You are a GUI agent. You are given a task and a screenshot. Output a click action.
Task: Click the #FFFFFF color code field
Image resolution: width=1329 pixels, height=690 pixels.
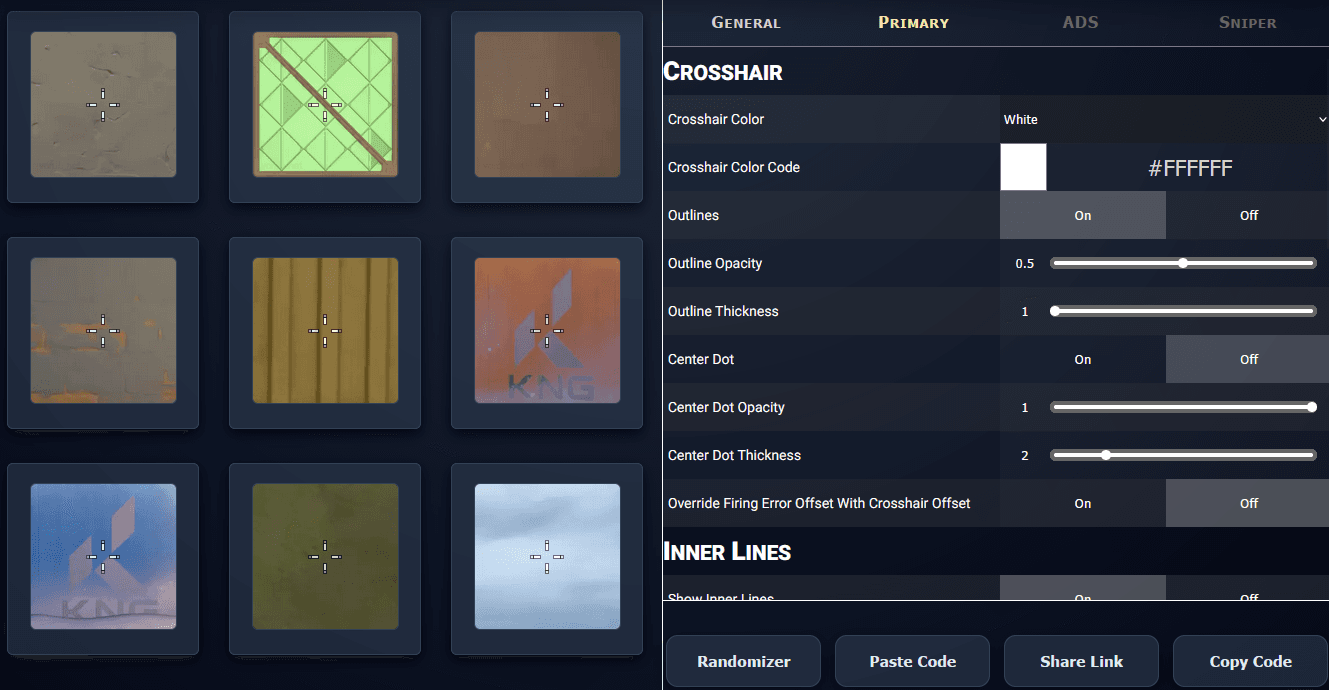(x=1189, y=168)
